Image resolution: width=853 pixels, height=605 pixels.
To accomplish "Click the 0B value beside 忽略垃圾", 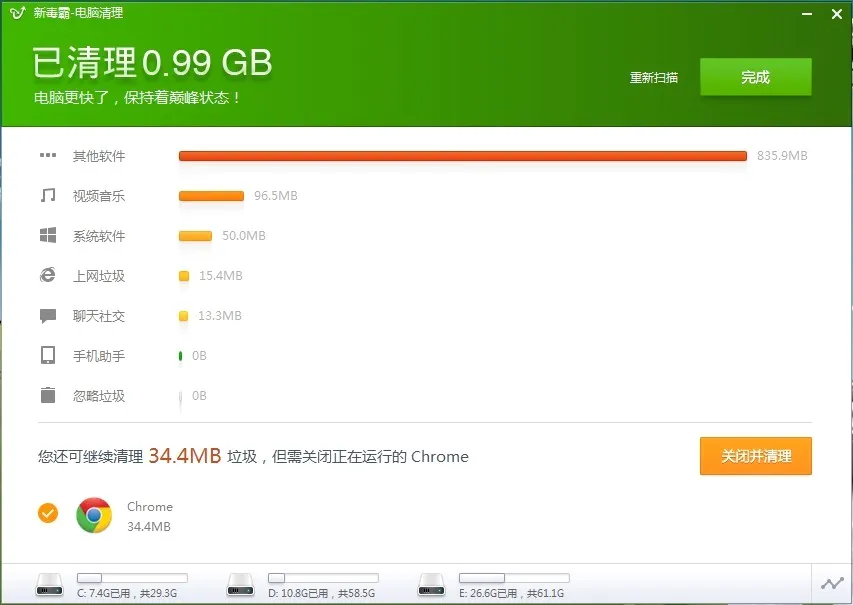I will pyautogui.click(x=199, y=396).
